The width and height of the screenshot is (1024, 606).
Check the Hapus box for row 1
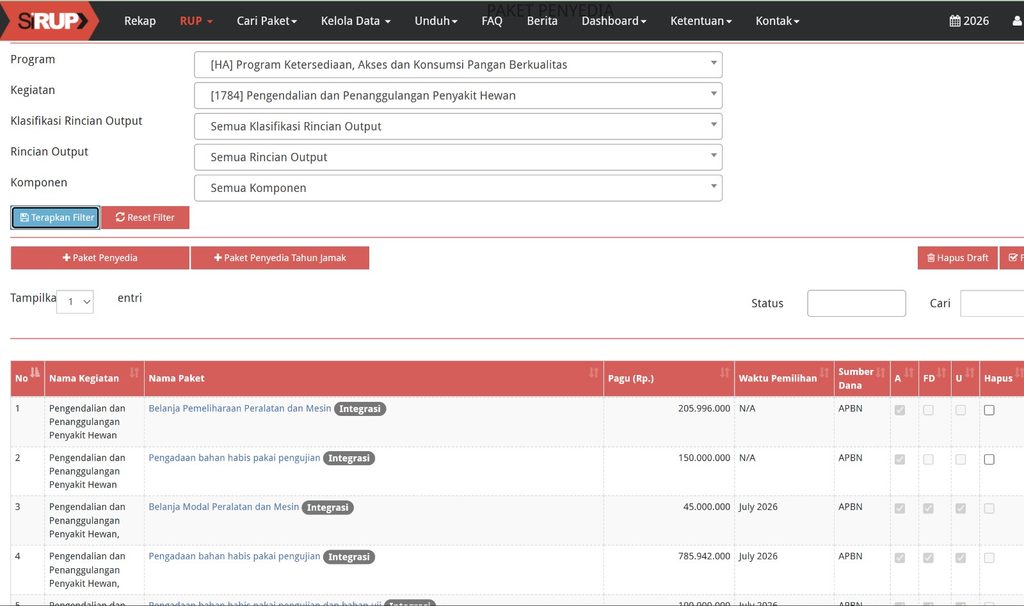tap(989, 410)
